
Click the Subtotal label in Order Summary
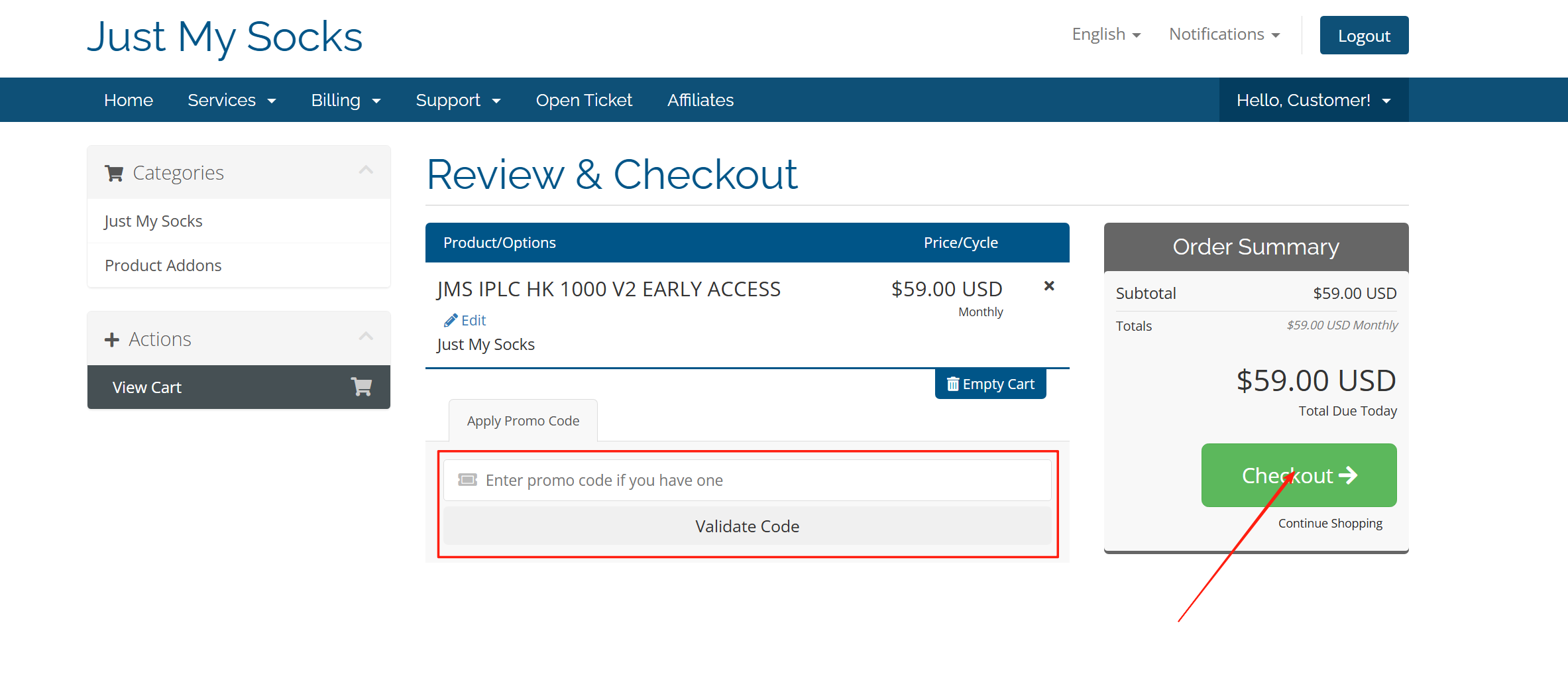click(x=1146, y=293)
